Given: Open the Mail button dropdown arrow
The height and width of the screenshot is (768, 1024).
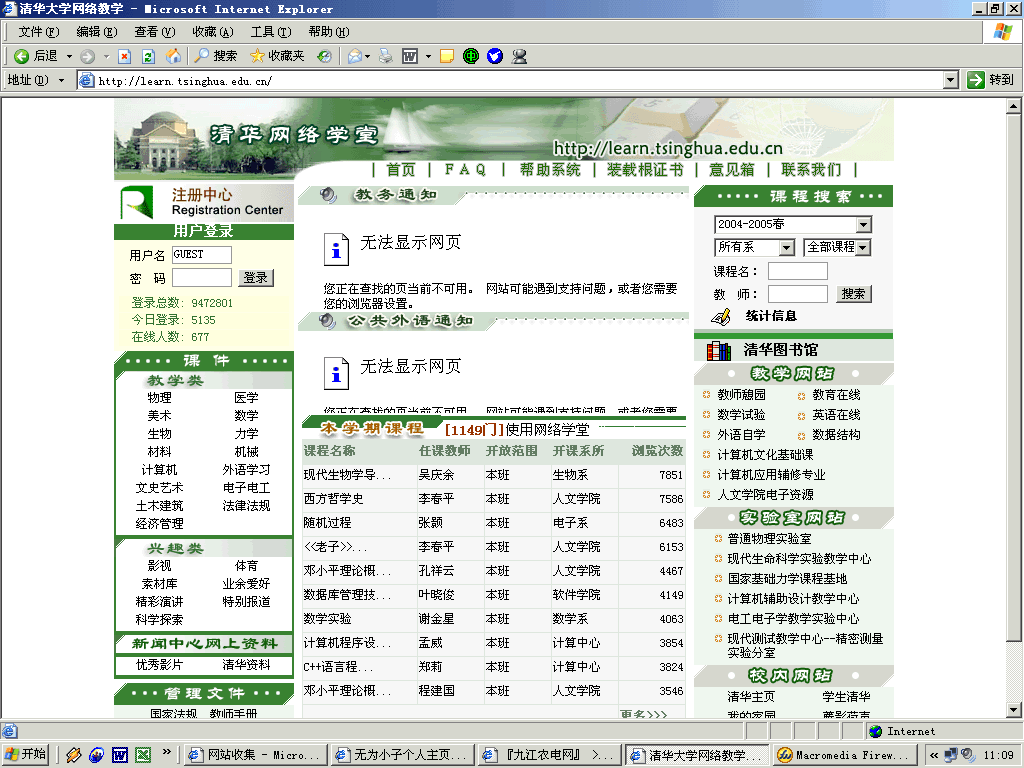Looking at the screenshot, I should pos(367,57).
